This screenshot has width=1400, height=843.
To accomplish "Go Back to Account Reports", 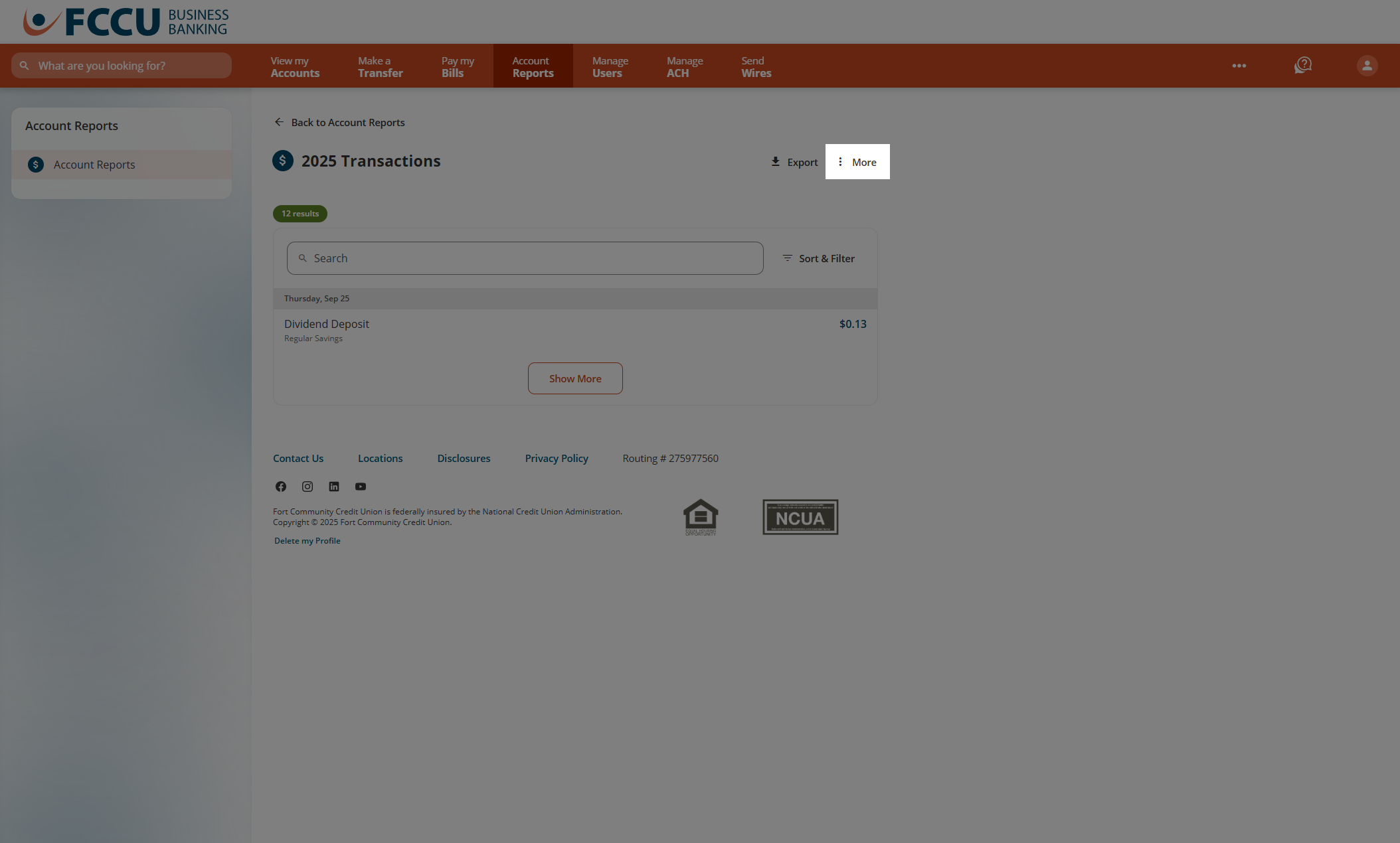I will (339, 122).
